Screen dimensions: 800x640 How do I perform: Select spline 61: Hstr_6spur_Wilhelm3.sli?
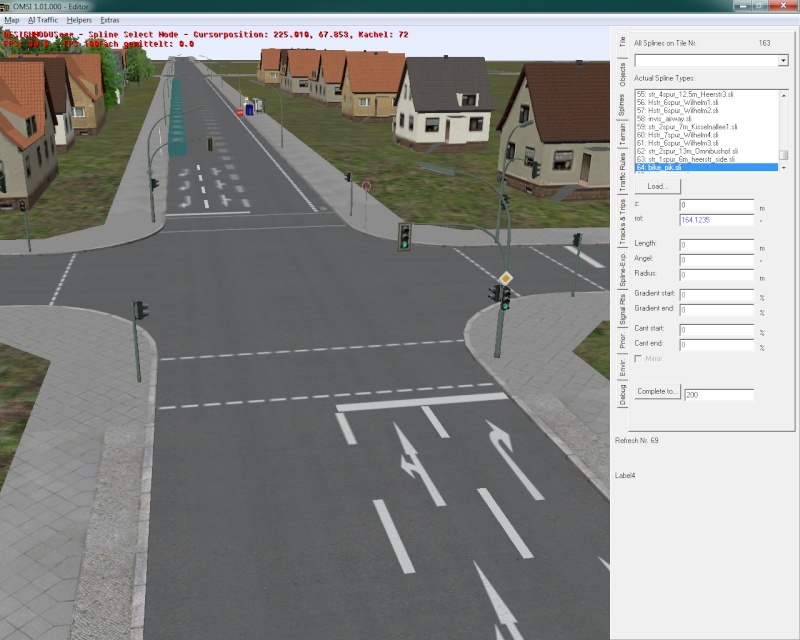(707, 143)
